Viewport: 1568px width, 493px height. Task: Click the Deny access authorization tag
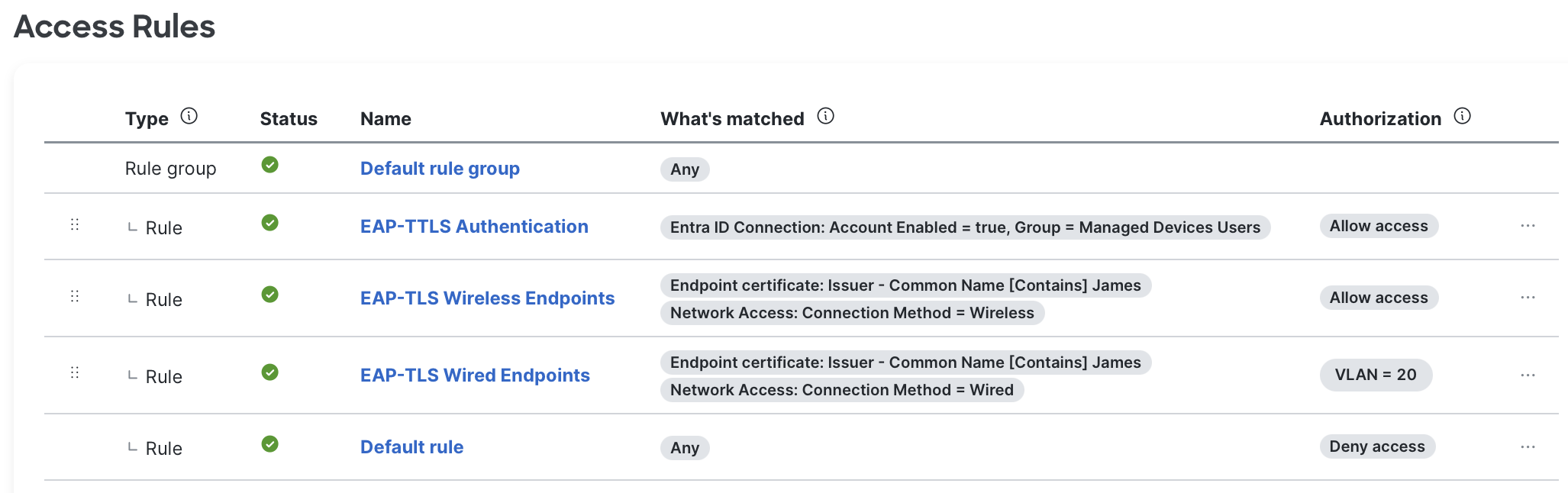pyautogui.click(x=1376, y=446)
